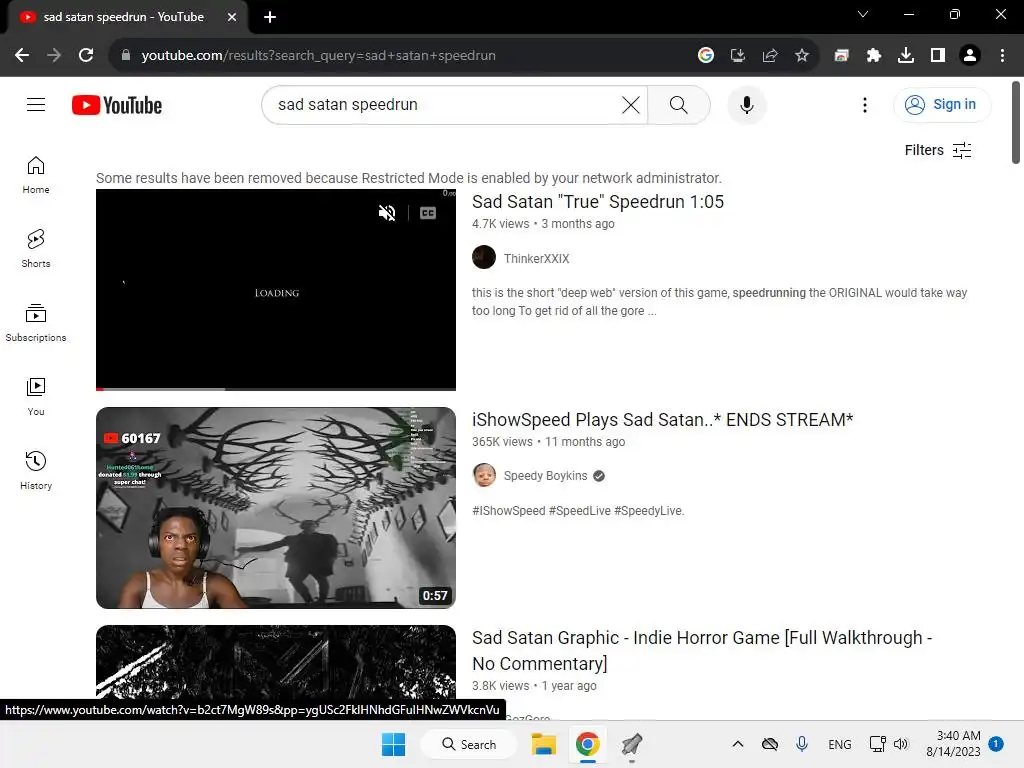This screenshot has width=1024, height=768.
Task: Open Subscriptions in the sidebar
Action: click(36, 323)
